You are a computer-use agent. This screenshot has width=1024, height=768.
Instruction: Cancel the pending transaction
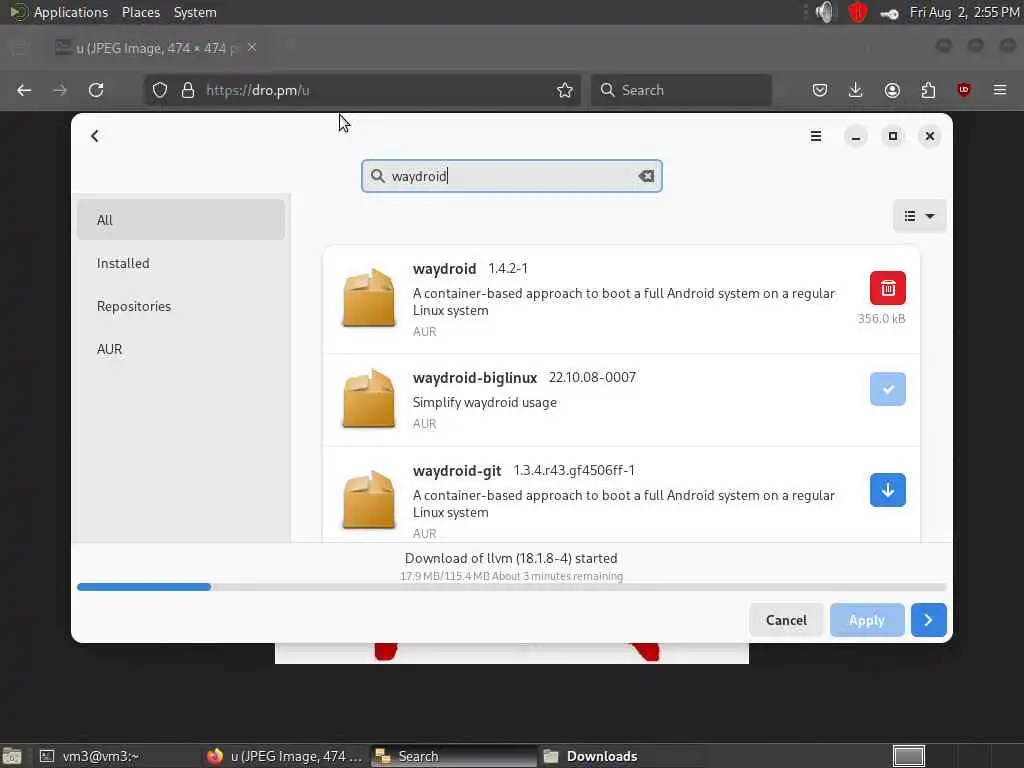[x=786, y=620]
